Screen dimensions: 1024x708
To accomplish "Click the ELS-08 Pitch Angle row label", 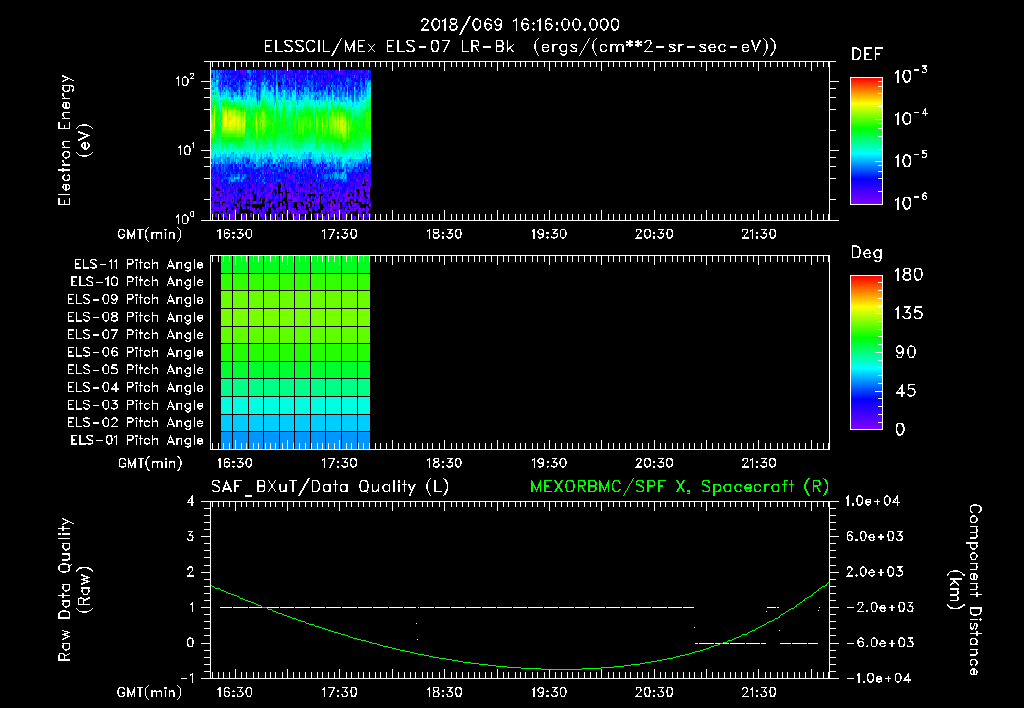I will pyautogui.click(x=135, y=317).
